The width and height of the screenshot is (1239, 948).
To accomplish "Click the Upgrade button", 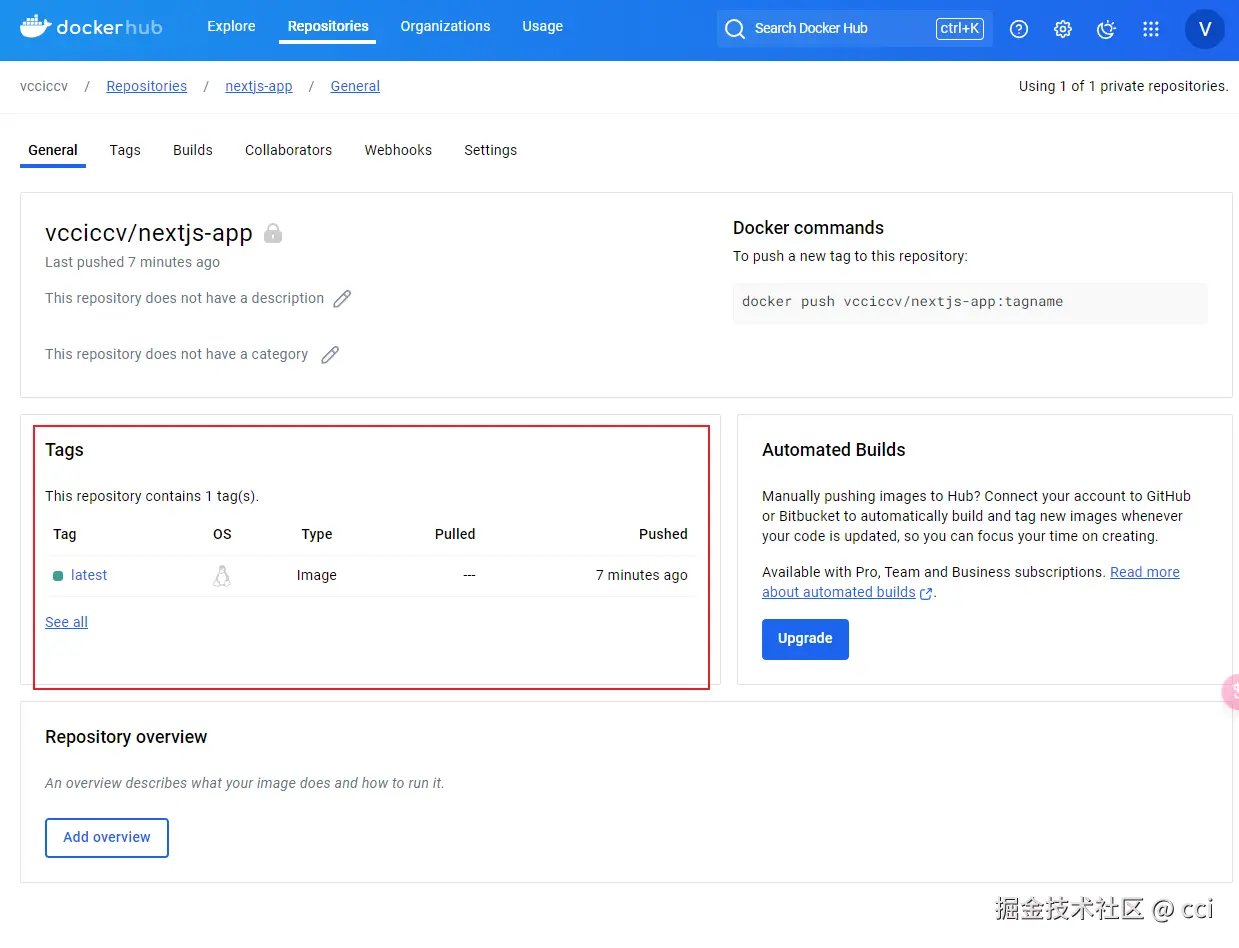I will pyautogui.click(x=805, y=639).
